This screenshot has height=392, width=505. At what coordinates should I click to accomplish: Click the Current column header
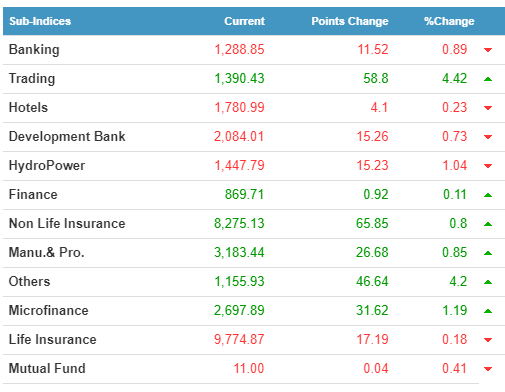pos(244,21)
